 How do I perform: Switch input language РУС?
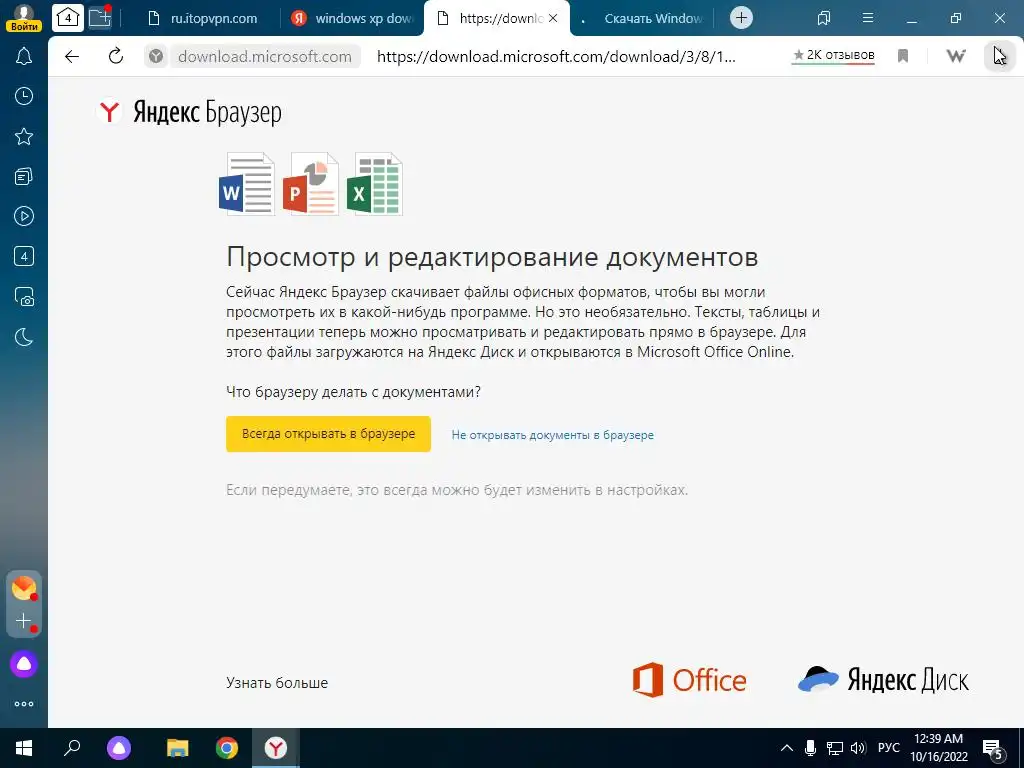888,748
